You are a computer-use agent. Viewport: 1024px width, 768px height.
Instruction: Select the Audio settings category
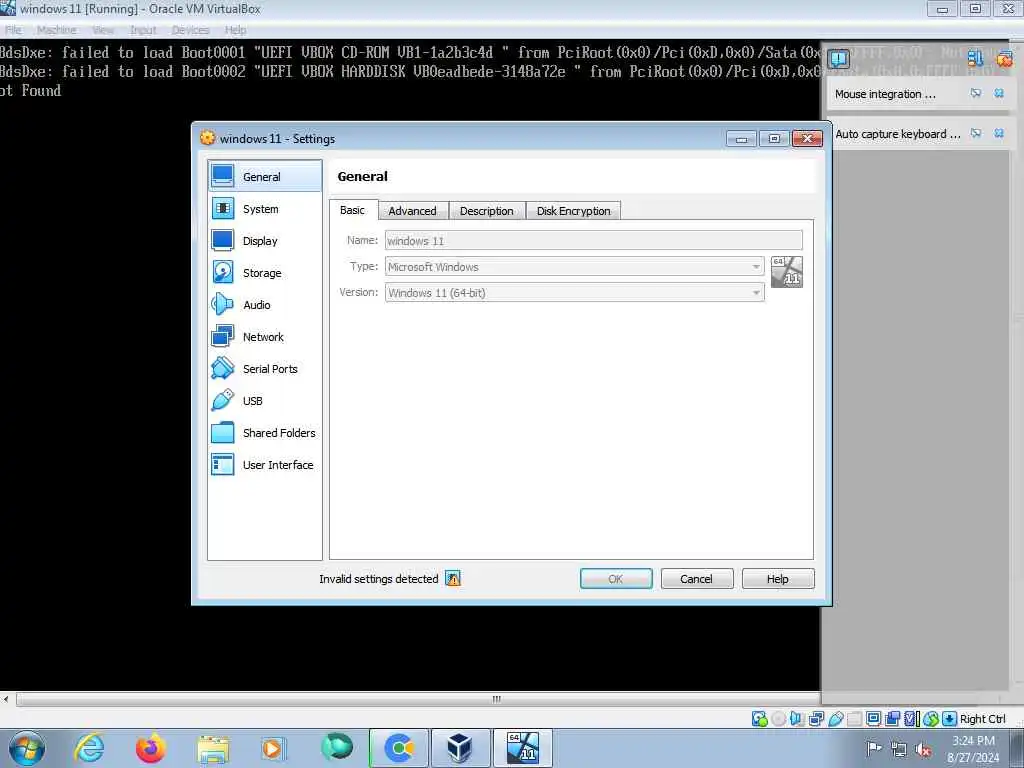pos(264,305)
